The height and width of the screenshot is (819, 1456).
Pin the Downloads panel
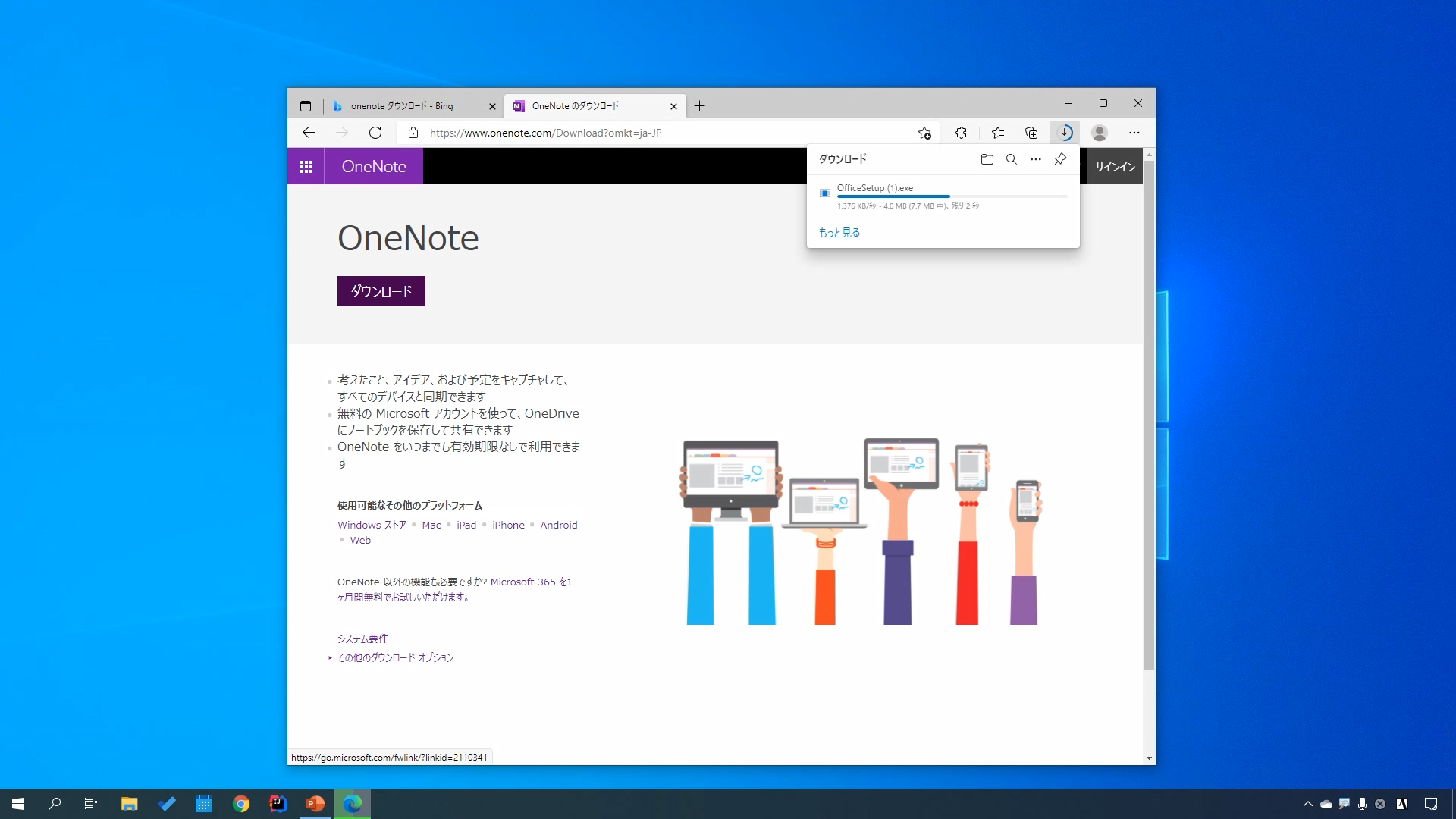click(1060, 159)
